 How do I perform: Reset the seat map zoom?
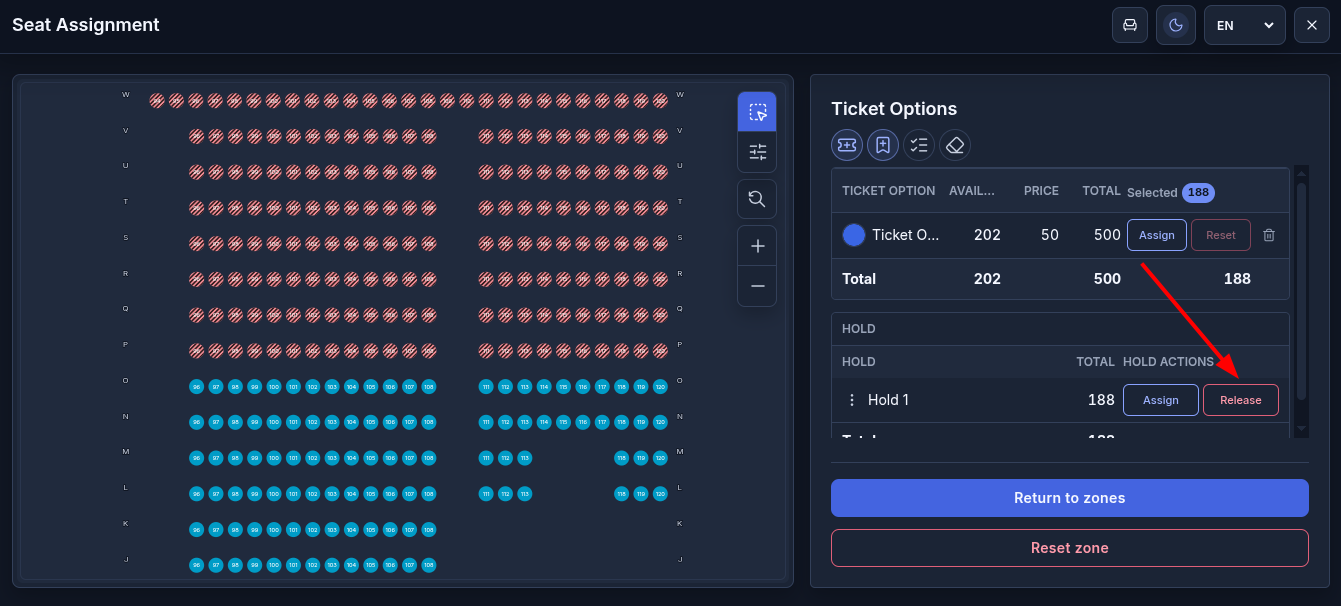(757, 199)
